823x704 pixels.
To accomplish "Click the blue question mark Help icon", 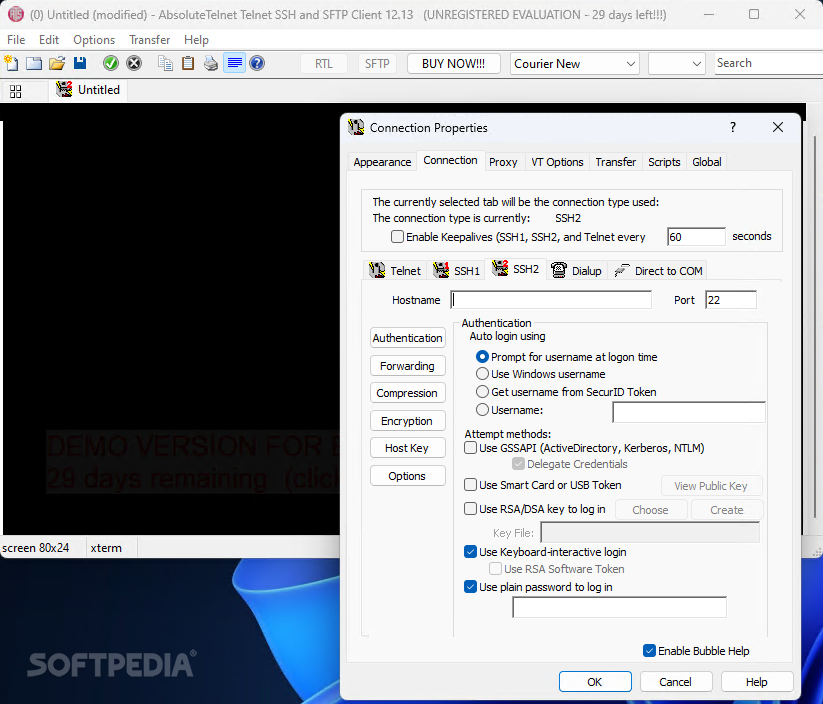I will 257,64.
